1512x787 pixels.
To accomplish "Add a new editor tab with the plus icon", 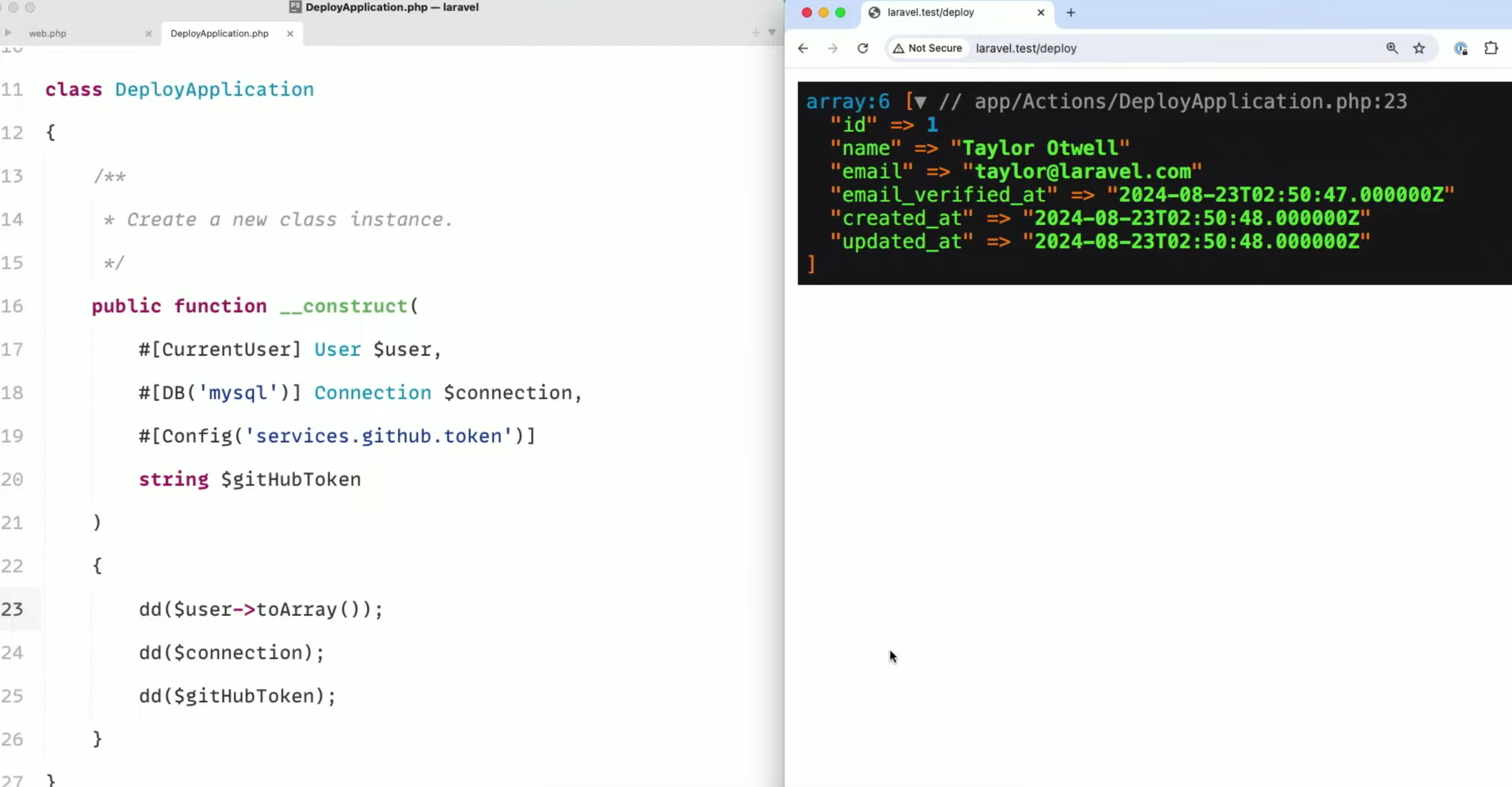I will [x=756, y=33].
